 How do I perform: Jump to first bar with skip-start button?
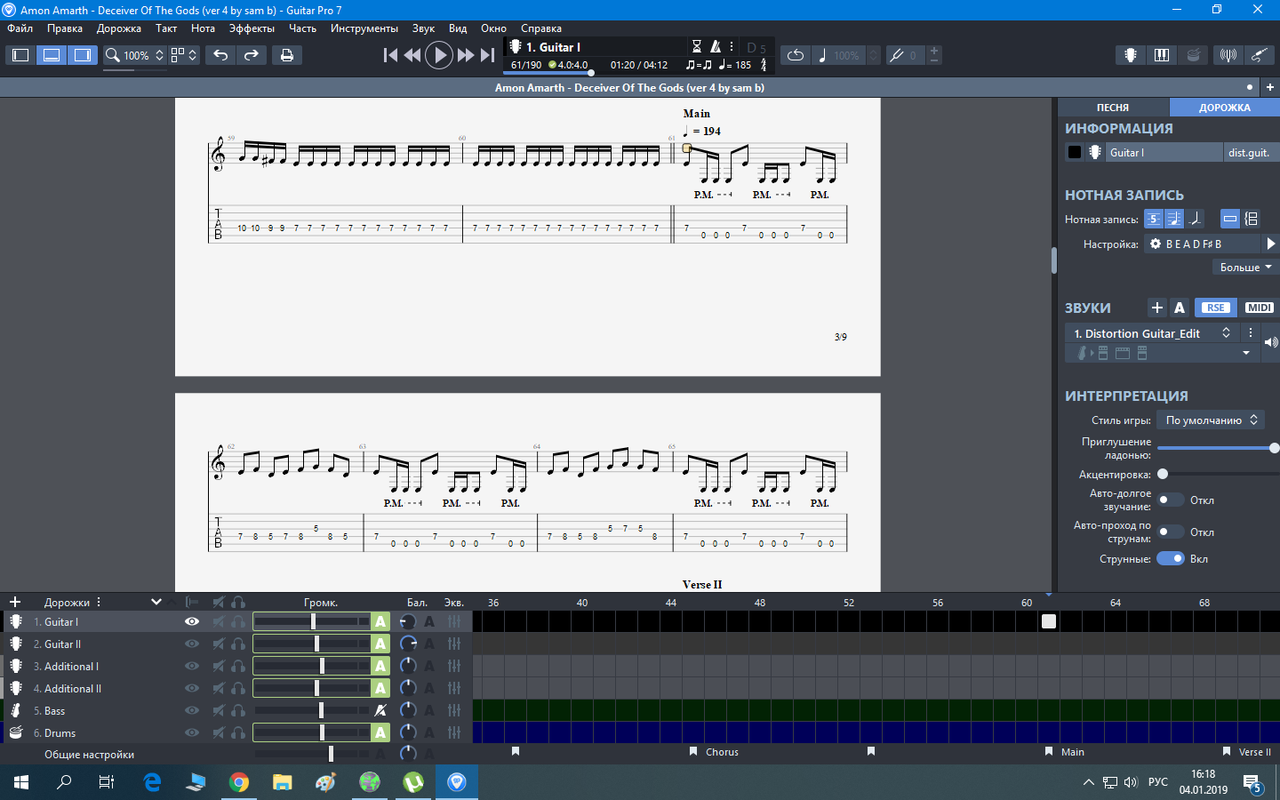(x=391, y=55)
